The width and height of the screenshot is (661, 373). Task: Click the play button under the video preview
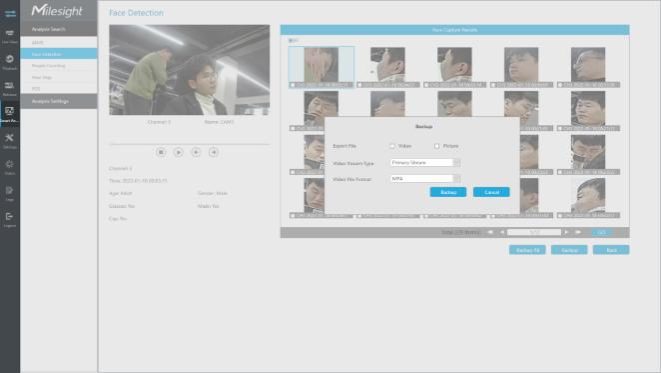coord(178,152)
